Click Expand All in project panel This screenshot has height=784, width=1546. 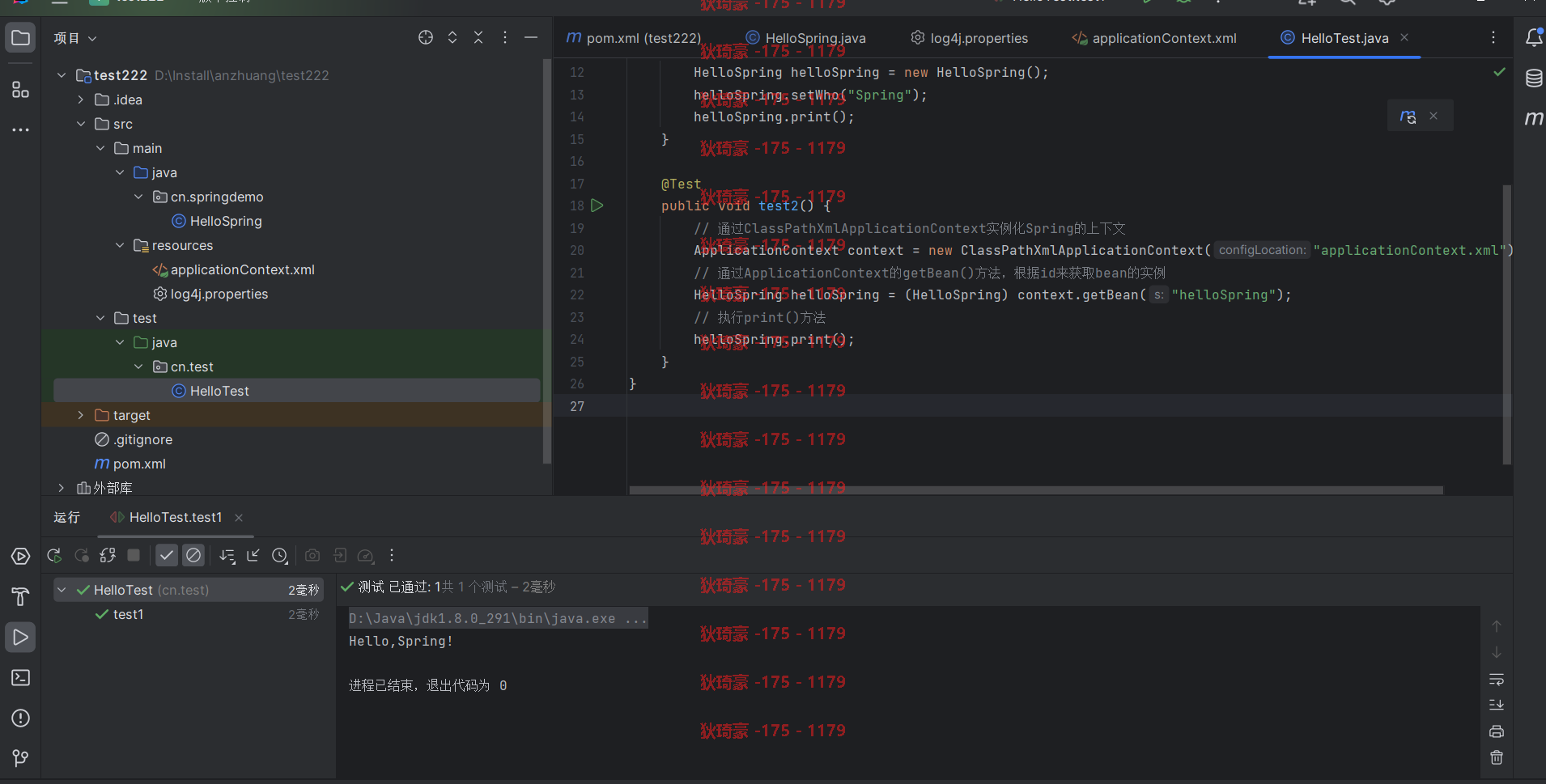[452, 37]
